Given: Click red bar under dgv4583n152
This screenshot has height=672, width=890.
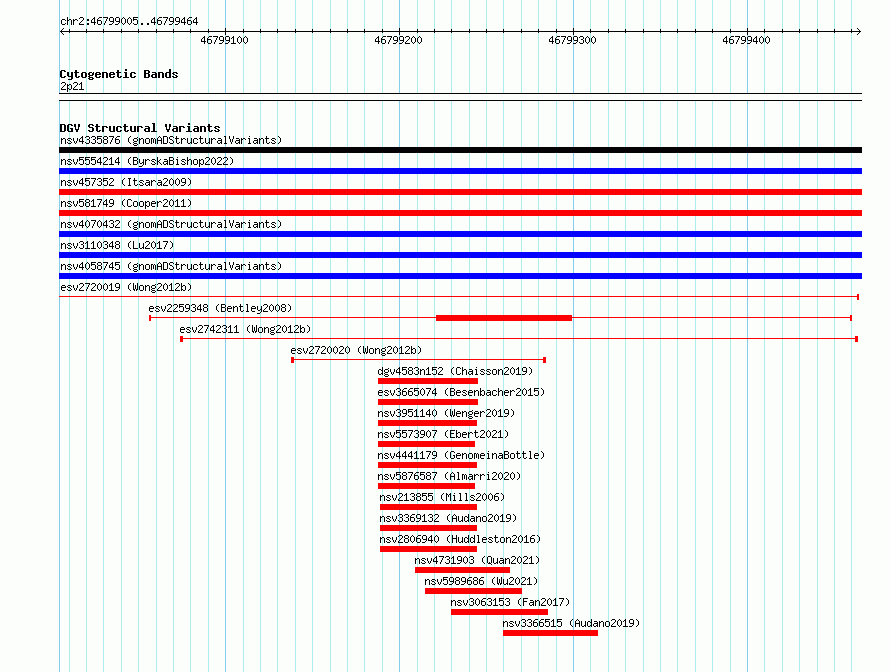Looking at the screenshot, I should (x=428, y=381).
